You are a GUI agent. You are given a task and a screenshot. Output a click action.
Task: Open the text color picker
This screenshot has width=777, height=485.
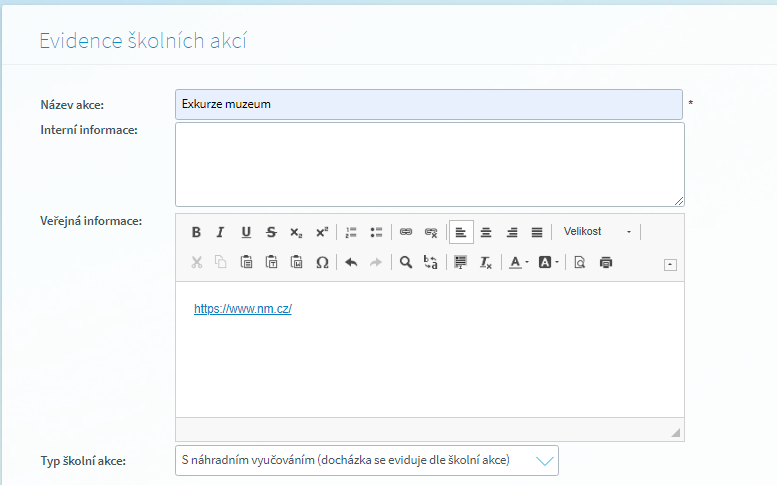[518, 263]
